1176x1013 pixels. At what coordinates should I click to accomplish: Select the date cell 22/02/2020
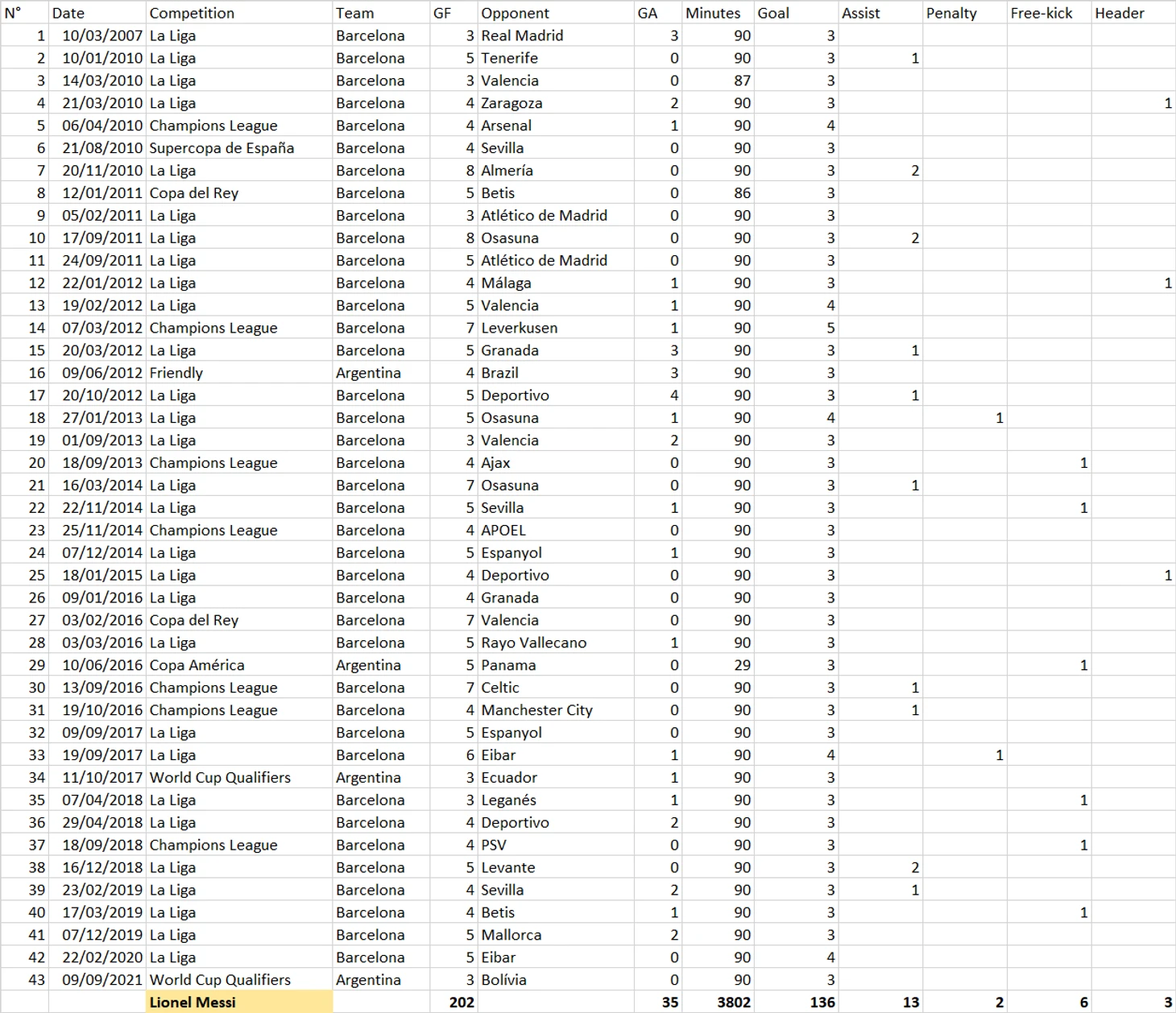pos(97,957)
